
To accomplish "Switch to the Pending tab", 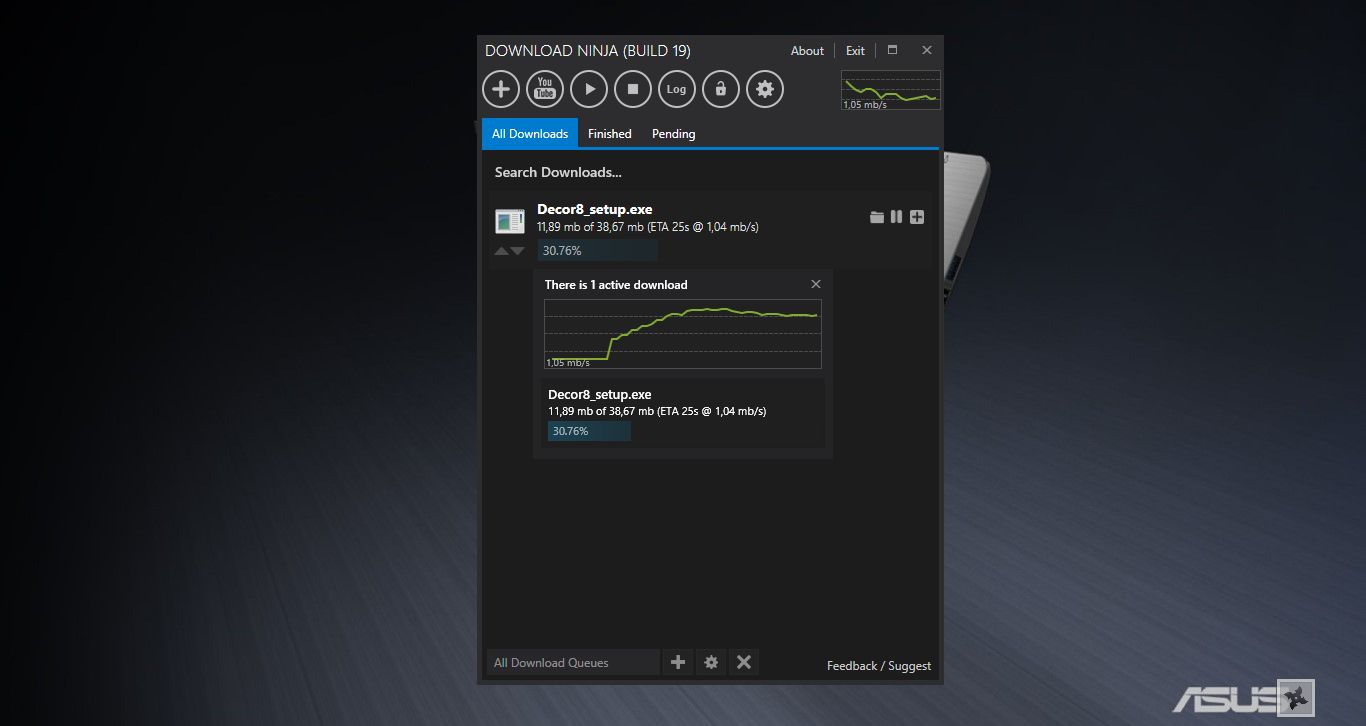I will [674, 134].
